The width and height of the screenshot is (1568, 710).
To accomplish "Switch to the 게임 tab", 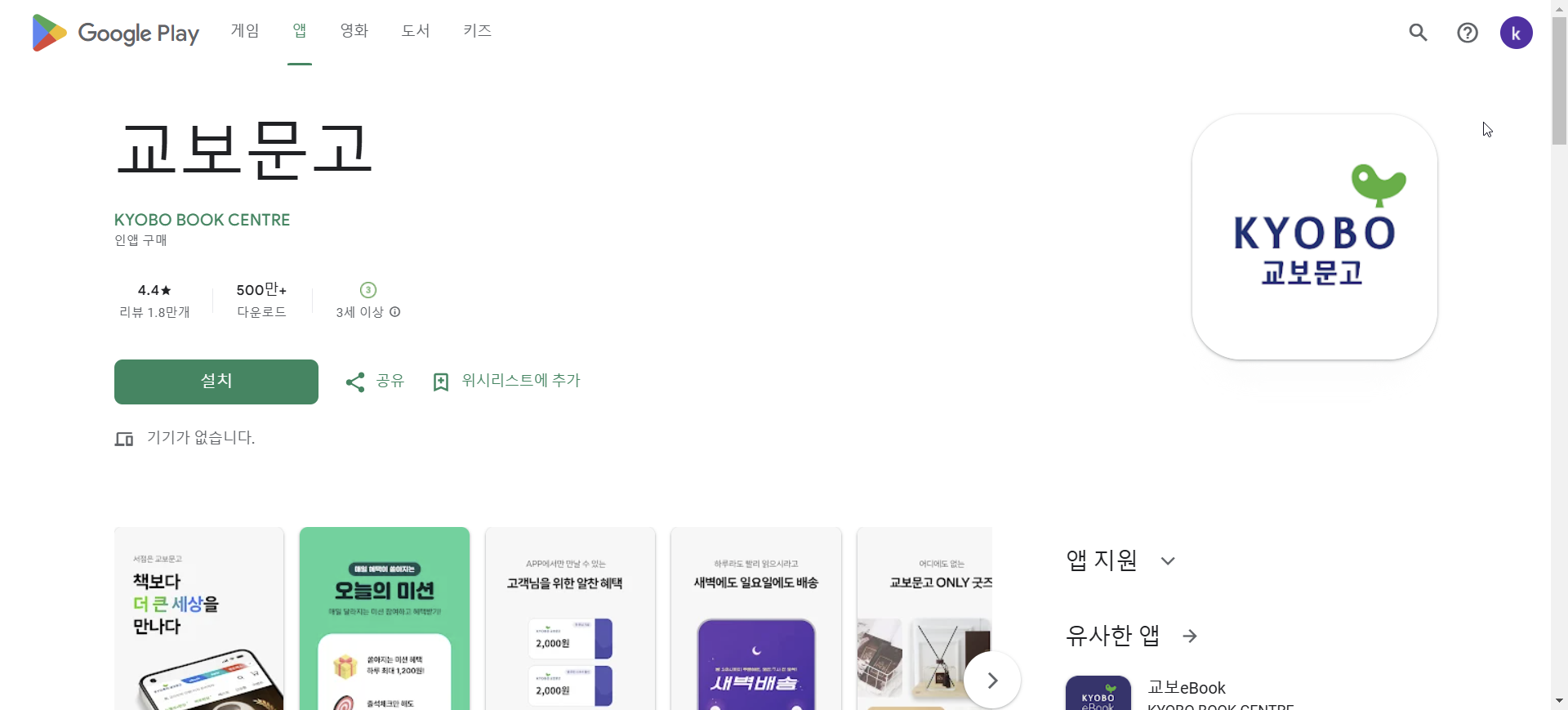I will pos(245,31).
